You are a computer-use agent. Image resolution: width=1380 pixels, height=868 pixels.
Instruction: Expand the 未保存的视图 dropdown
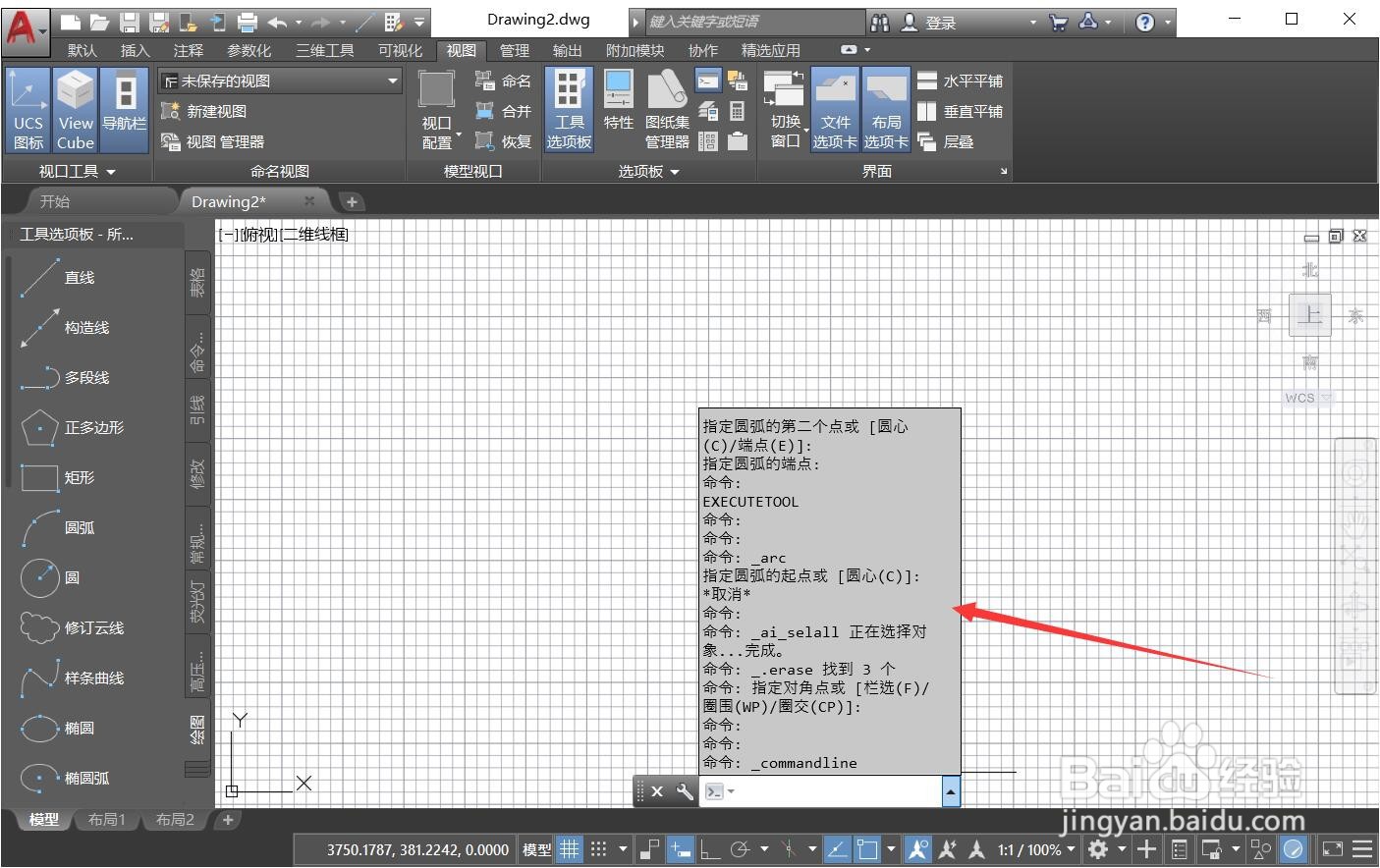[393, 81]
